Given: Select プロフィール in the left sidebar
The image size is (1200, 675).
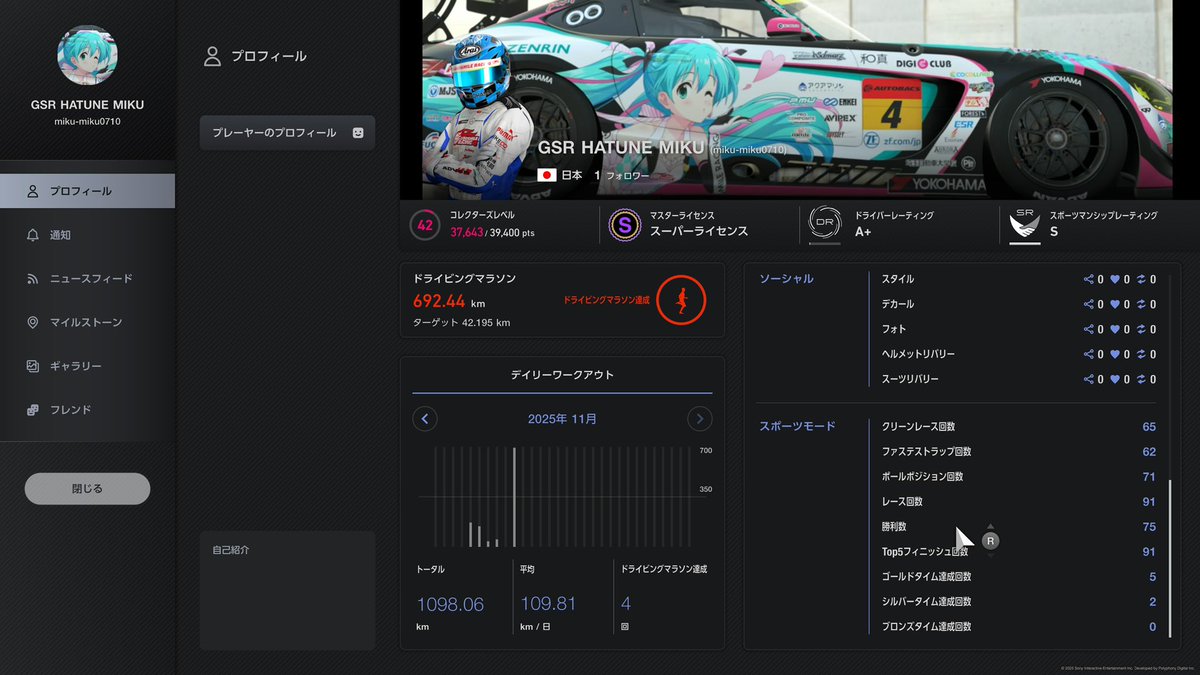Looking at the screenshot, I should (87, 190).
